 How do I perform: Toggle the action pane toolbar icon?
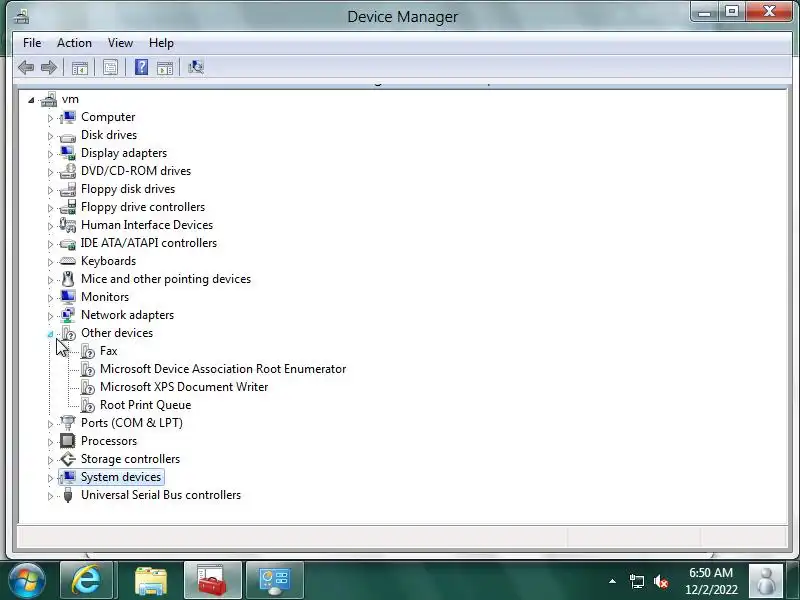(x=165, y=67)
